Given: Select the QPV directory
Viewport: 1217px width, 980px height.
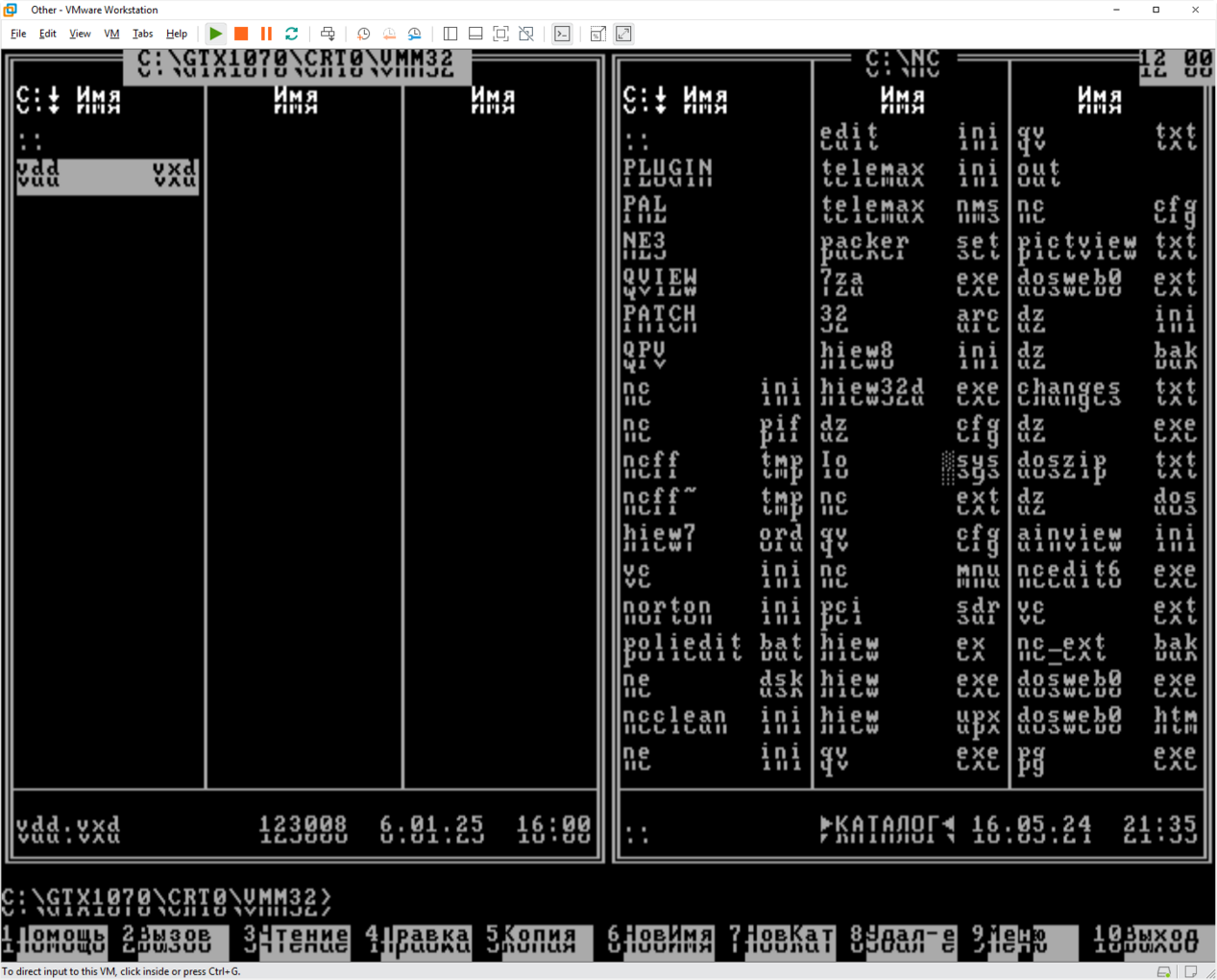Looking at the screenshot, I should [x=645, y=355].
